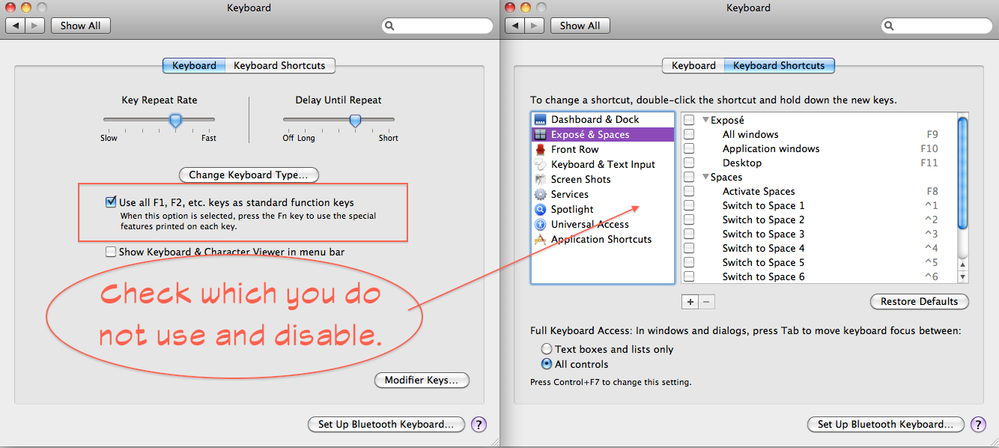Open Keyboard tab in left window
The width and height of the screenshot is (999, 448).
(194, 66)
